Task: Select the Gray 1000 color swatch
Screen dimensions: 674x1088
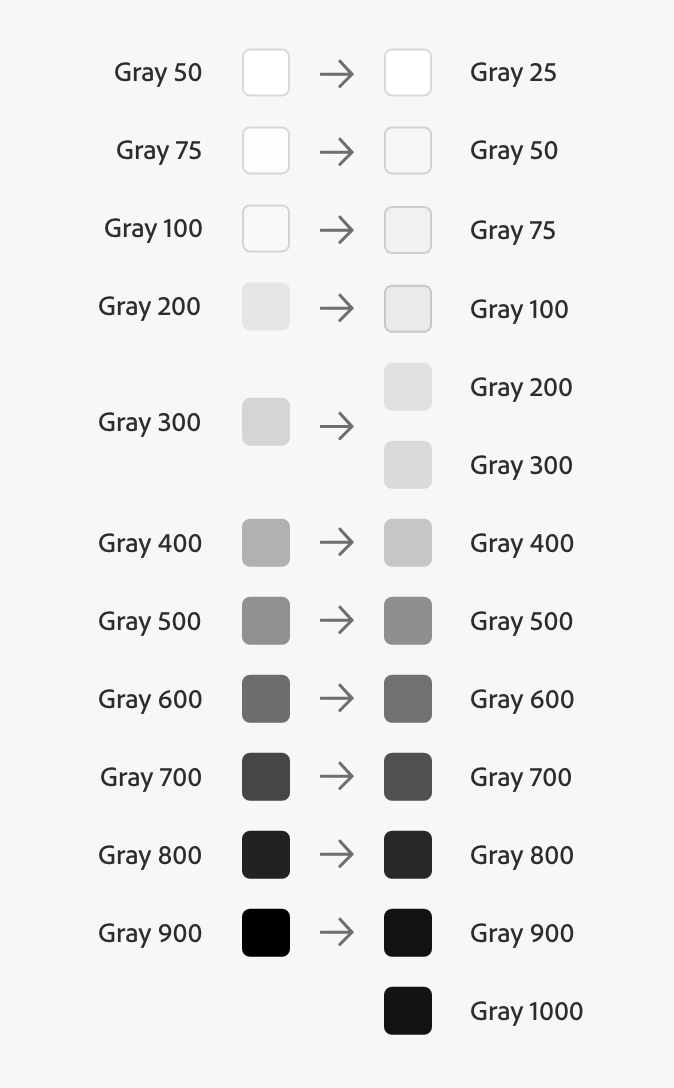Action: (x=408, y=1011)
